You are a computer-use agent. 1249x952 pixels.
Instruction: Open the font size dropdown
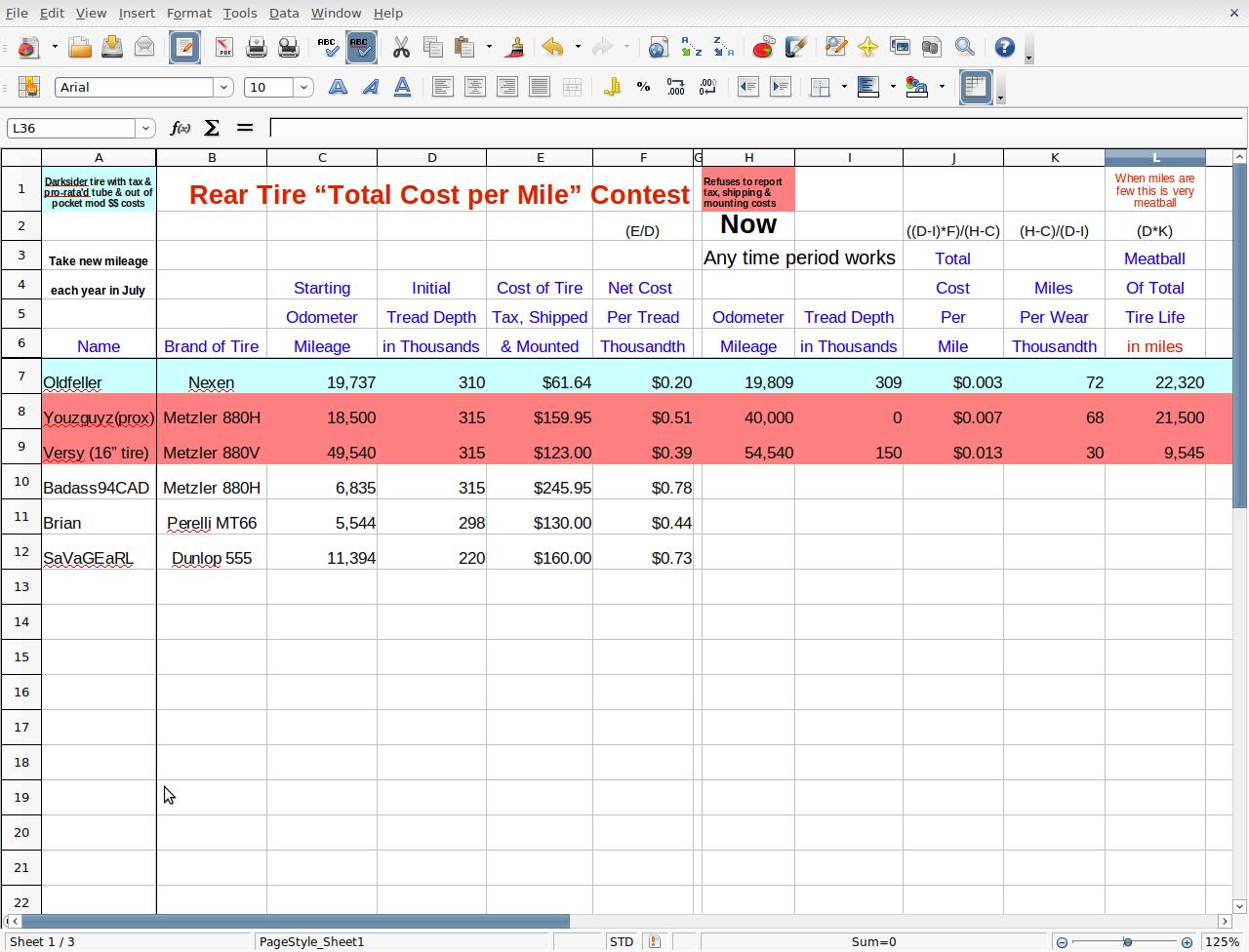click(303, 87)
